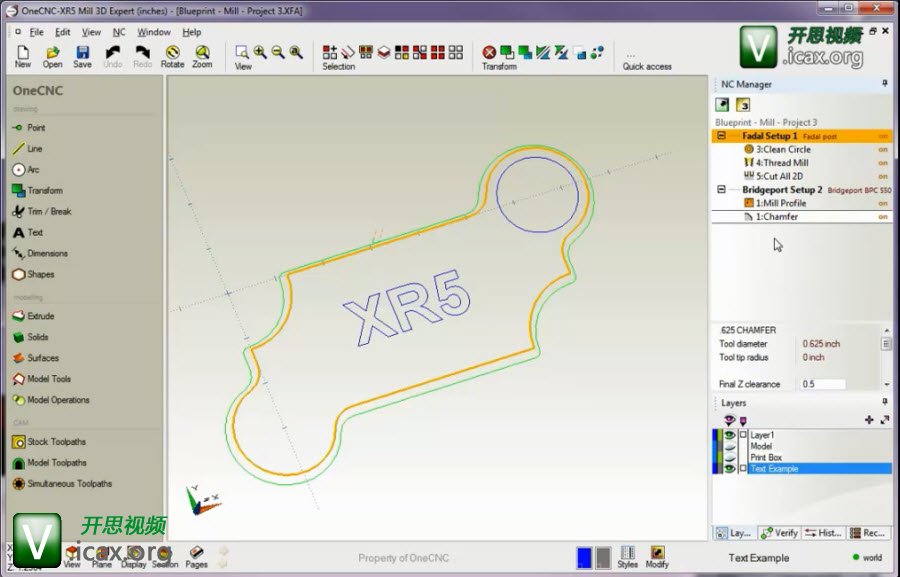Open Simultaneous Toolpaths

pyautogui.click(x=62, y=483)
